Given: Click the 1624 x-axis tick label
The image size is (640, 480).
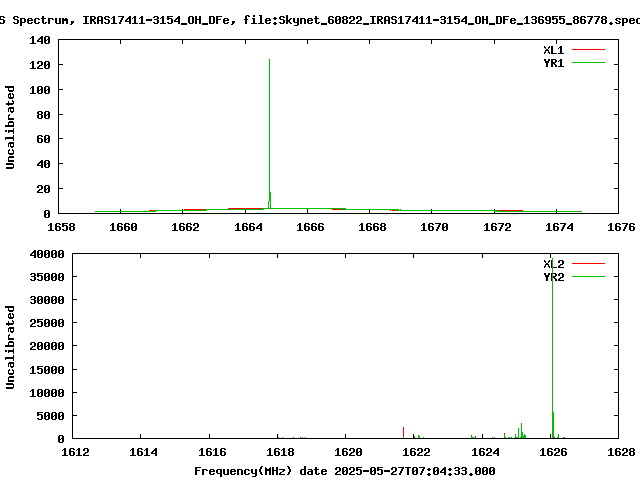Looking at the screenshot, I should click(x=485, y=452).
